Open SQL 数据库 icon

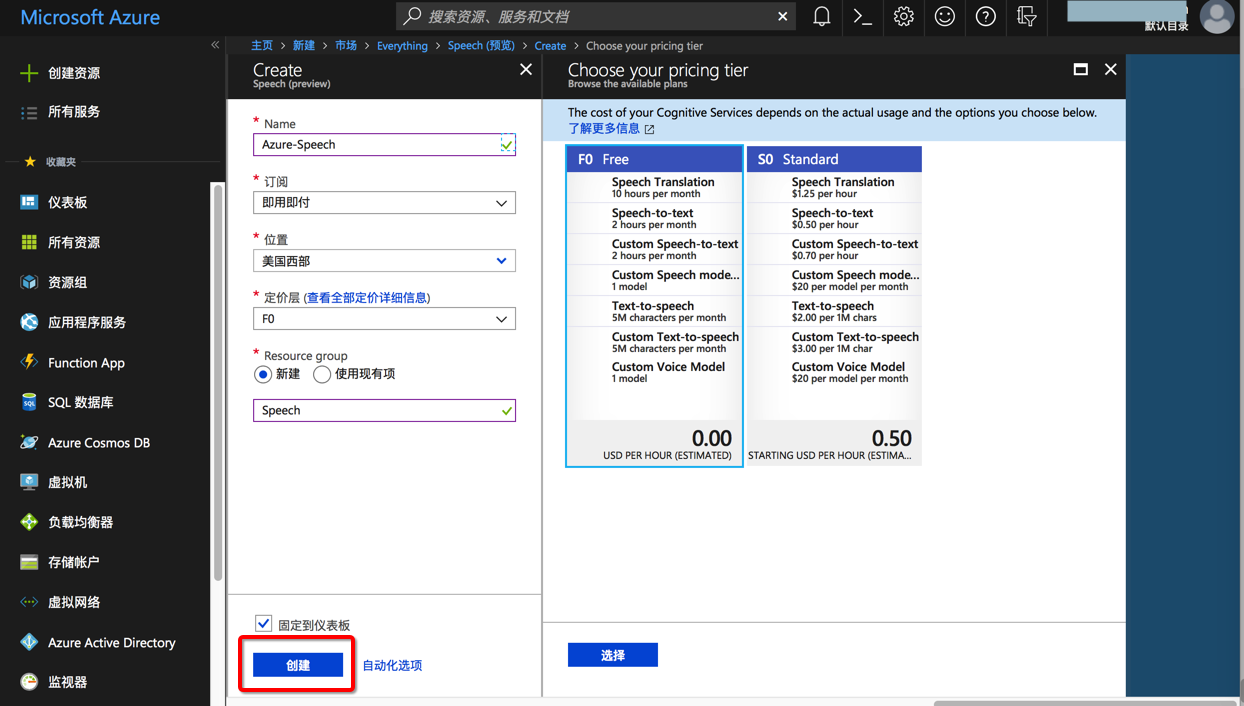pos(29,402)
